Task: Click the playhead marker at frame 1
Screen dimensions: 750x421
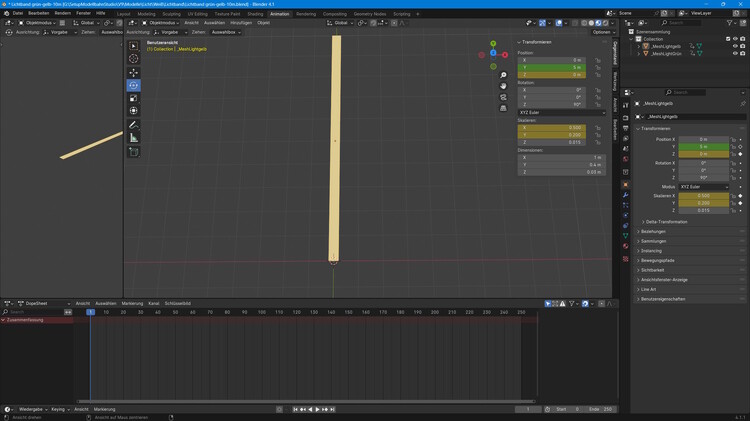Action: 90,312
